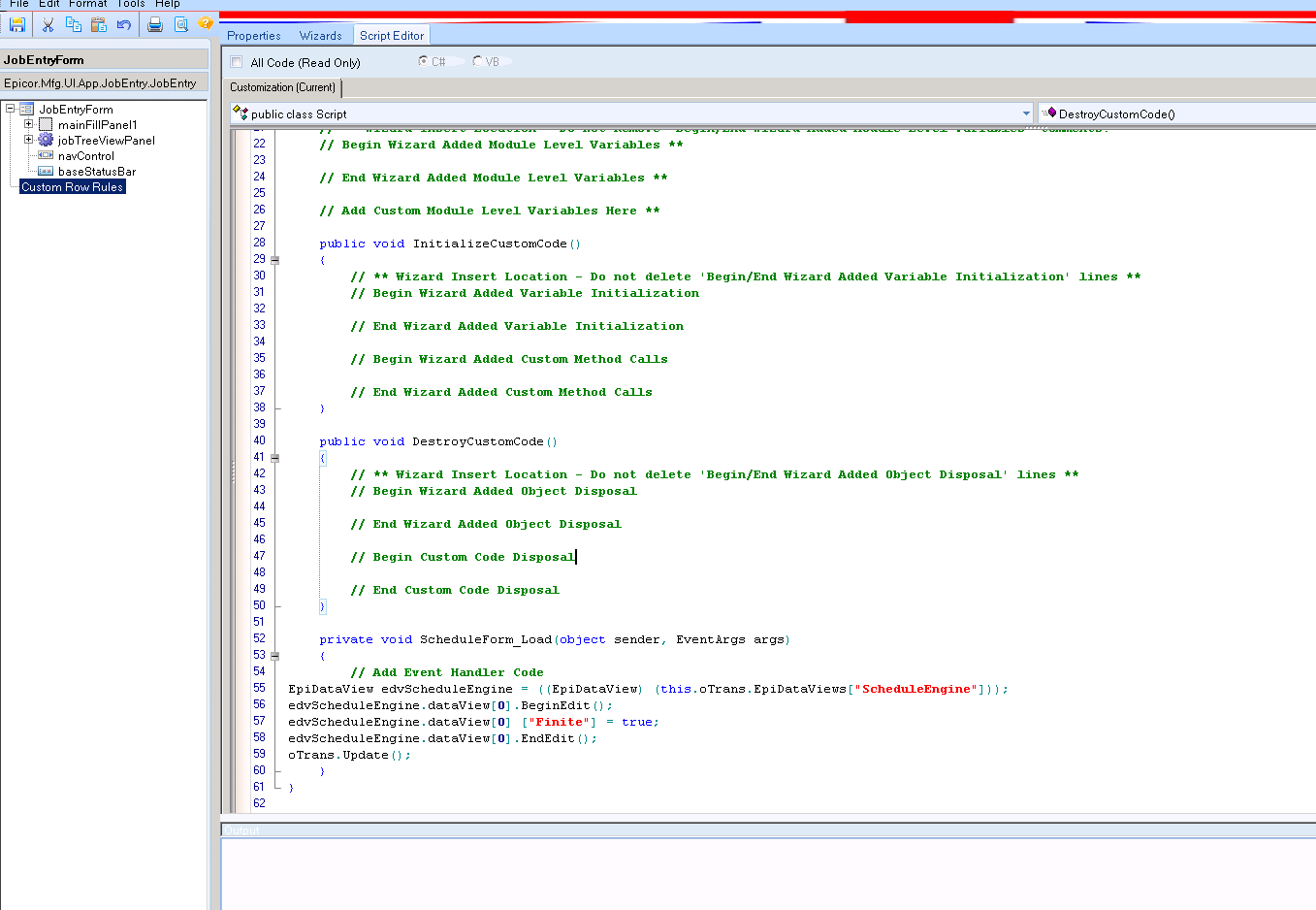
Task: Click the public void InitializeCustomCode() line
Action: click(450, 244)
